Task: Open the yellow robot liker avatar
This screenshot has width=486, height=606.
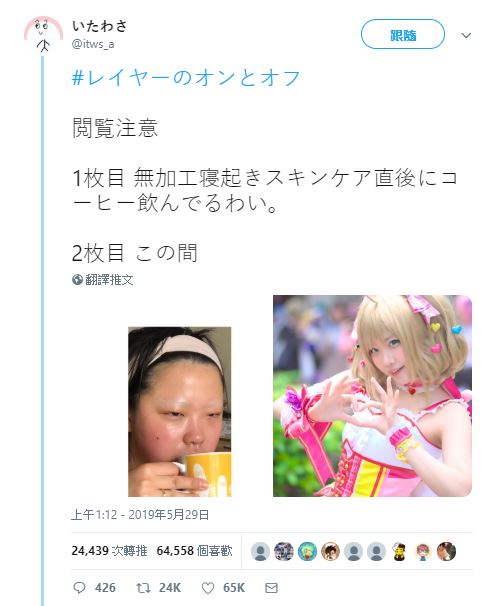Action: click(399, 552)
